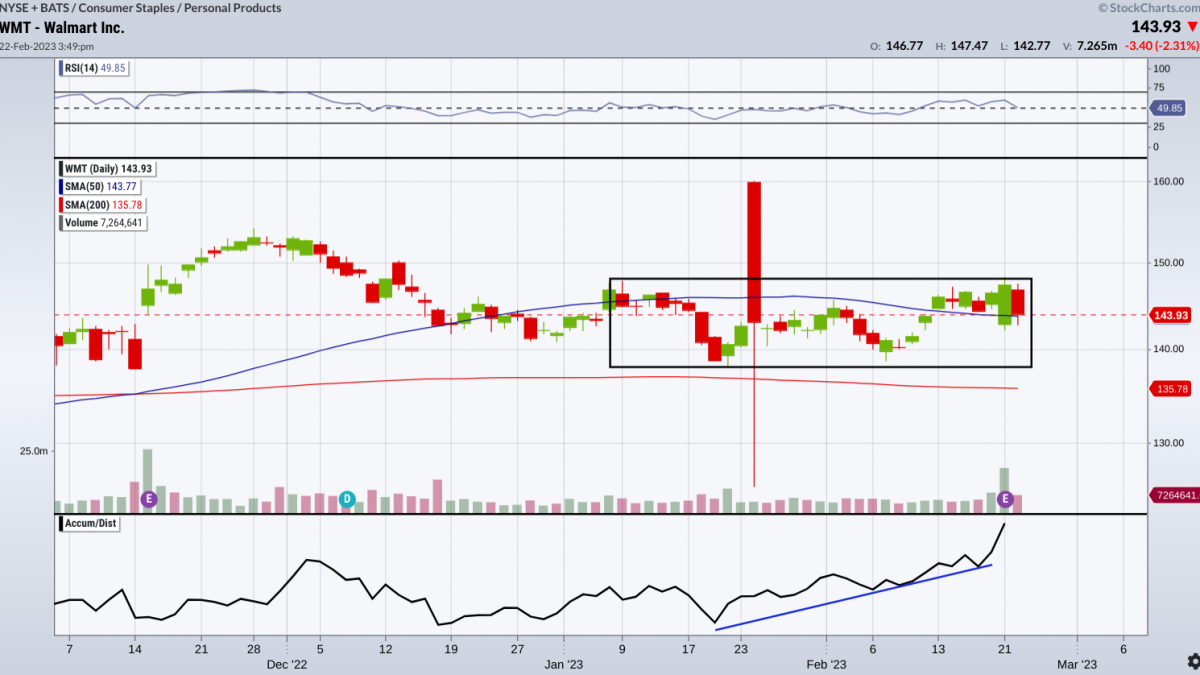Click the WMT - Walmart Inc. chart title

pyautogui.click(x=62, y=28)
